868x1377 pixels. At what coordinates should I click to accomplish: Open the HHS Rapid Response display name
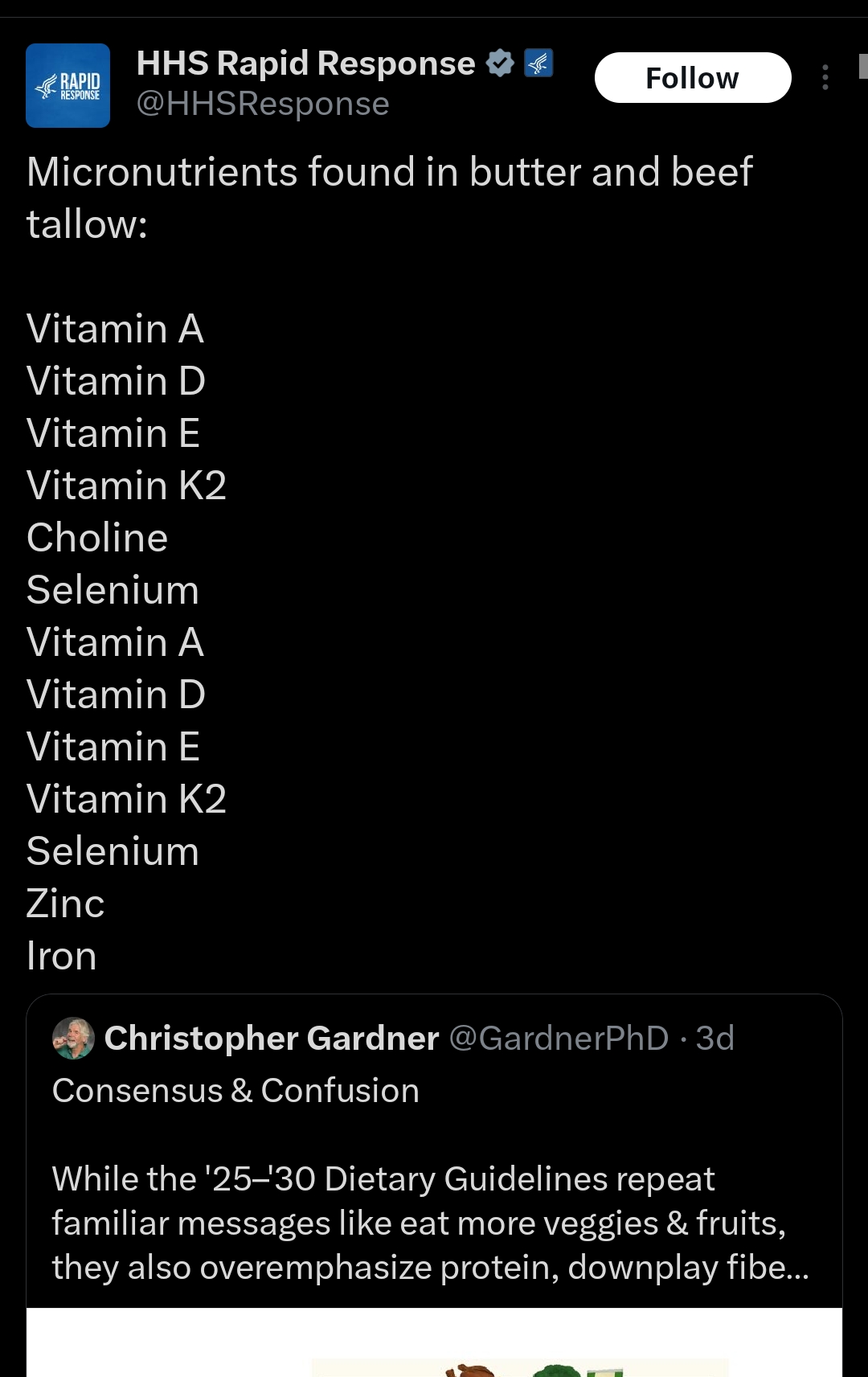pyautogui.click(x=305, y=63)
